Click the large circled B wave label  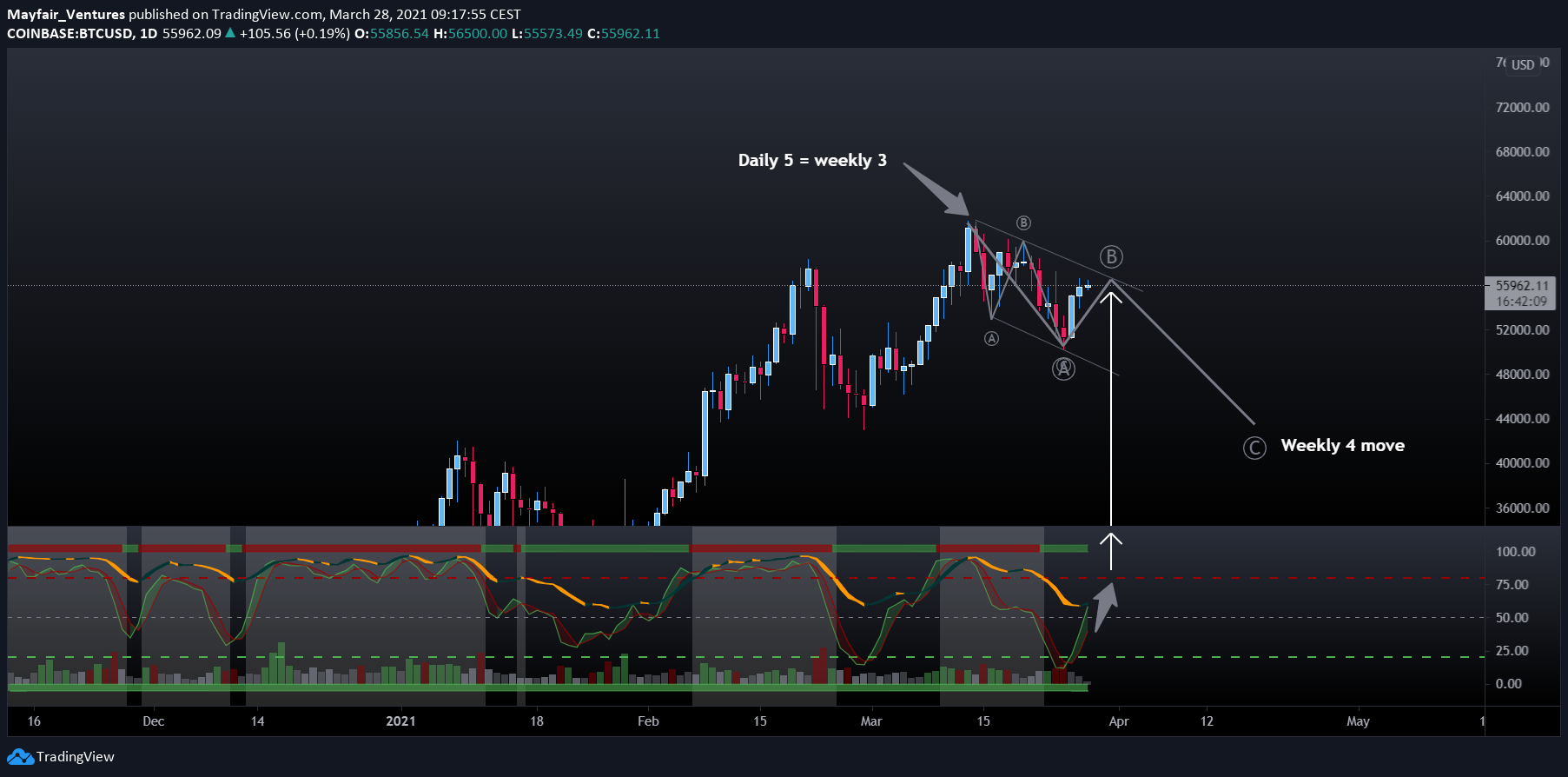1111,256
